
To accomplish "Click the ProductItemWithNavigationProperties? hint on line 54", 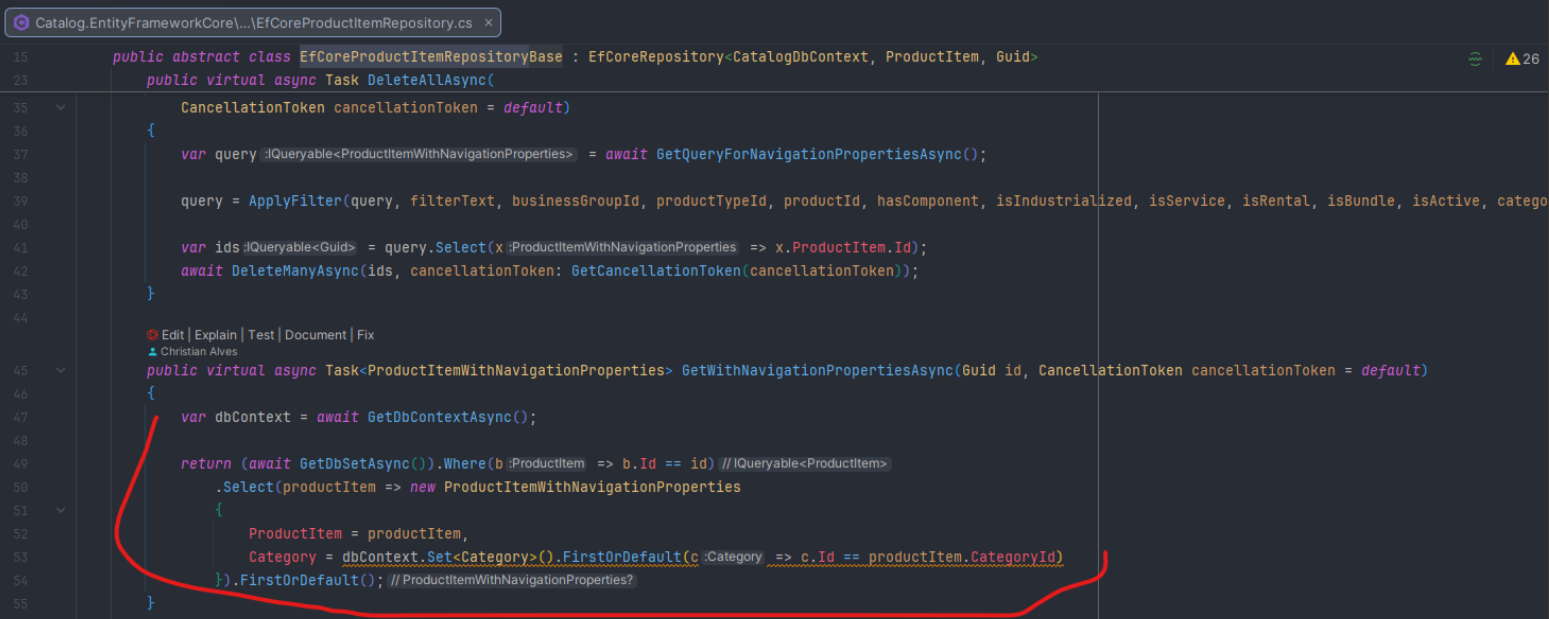I will click(511, 580).
